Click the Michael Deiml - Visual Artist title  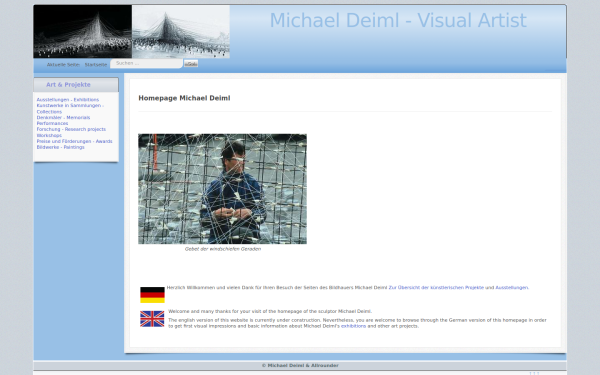coord(398,20)
